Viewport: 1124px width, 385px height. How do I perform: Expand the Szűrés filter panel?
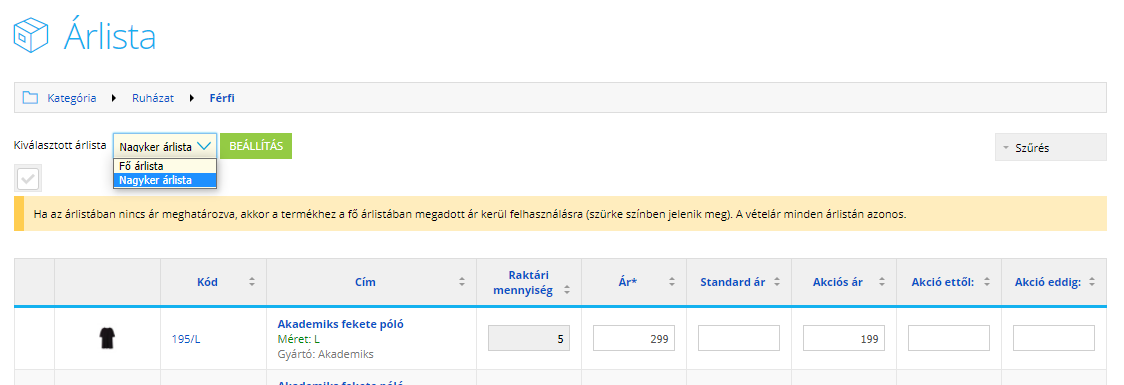click(x=1050, y=147)
